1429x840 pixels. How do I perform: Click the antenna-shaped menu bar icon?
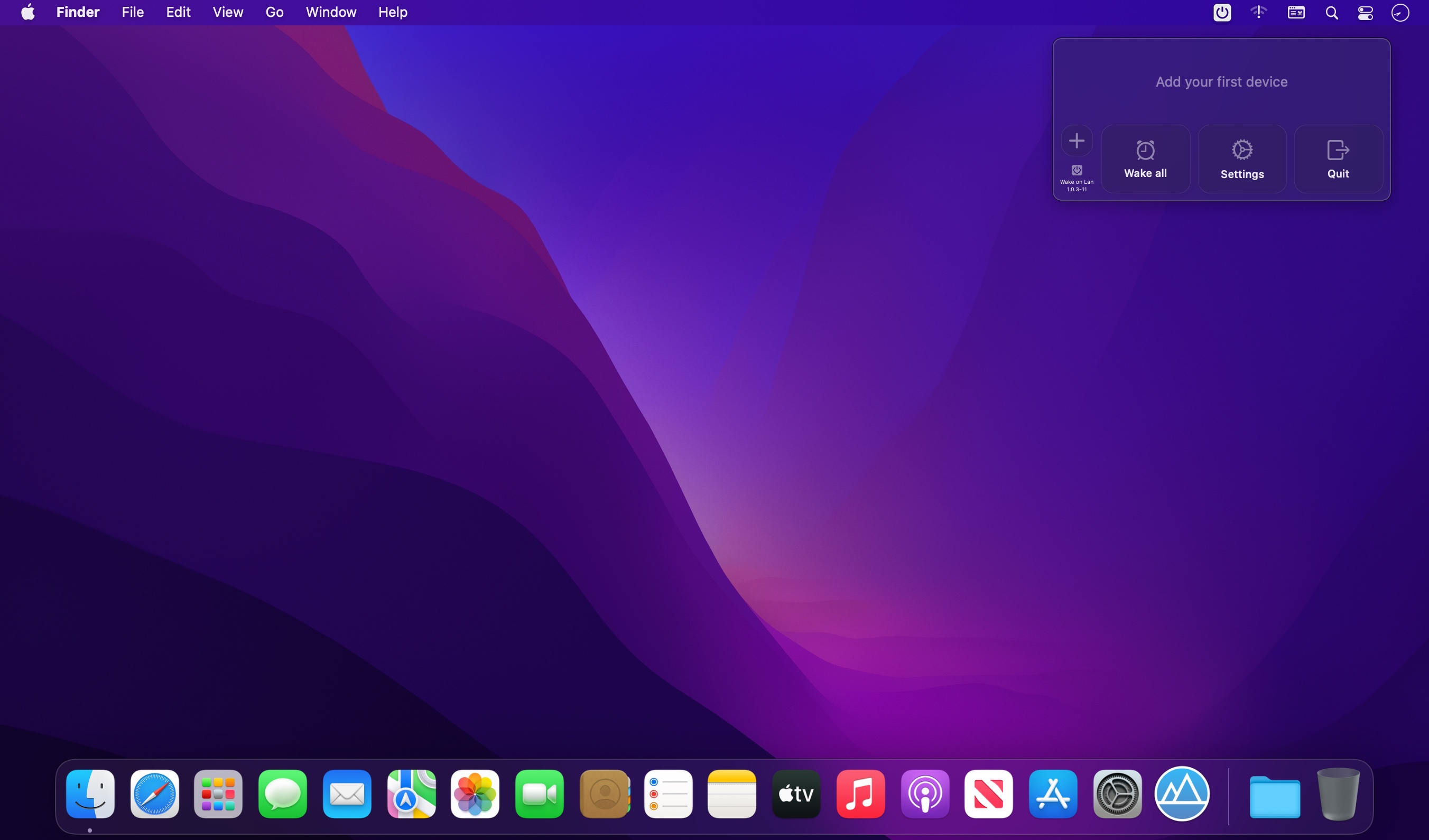tap(1258, 13)
